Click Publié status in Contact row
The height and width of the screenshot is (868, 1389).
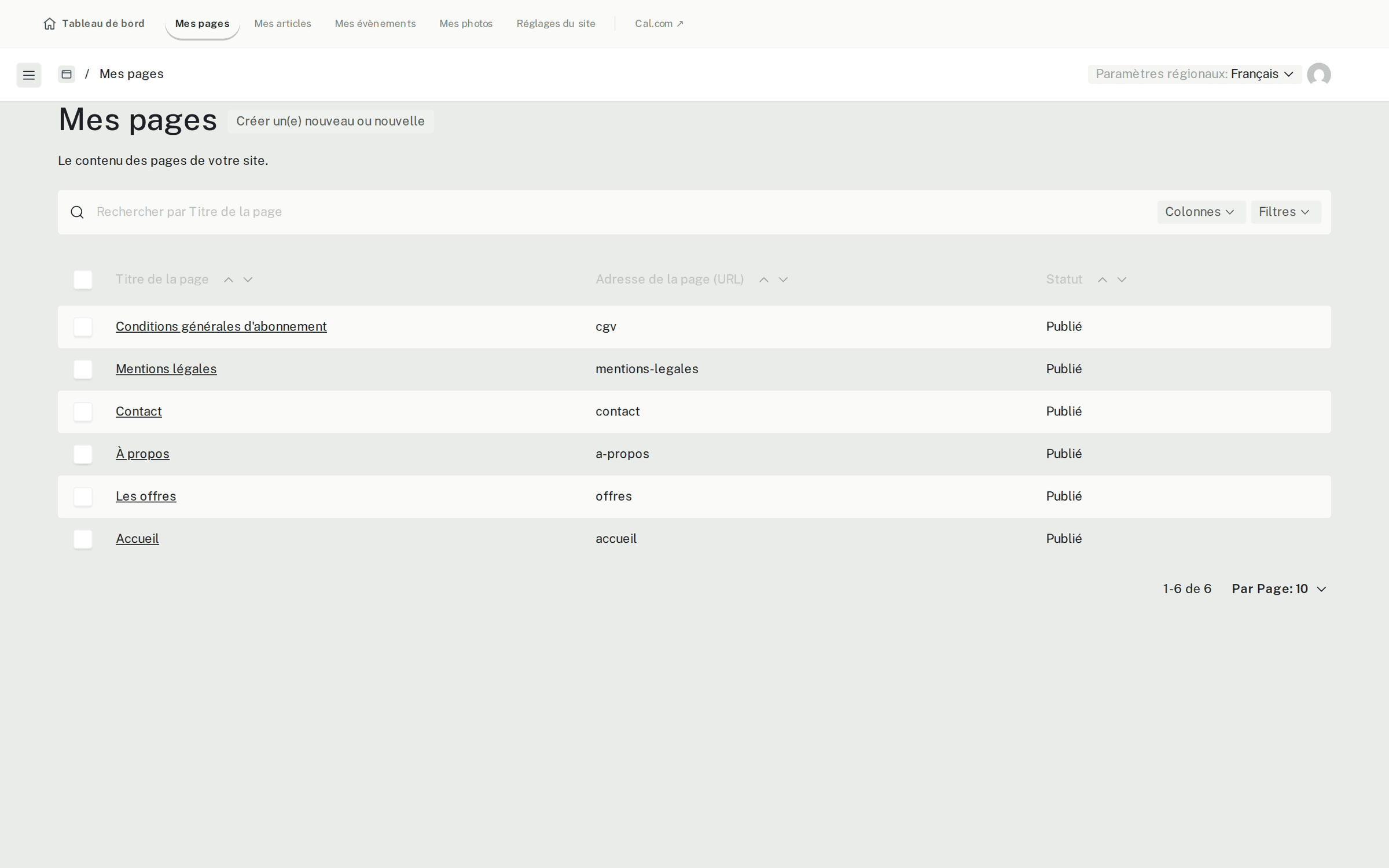[1064, 411]
